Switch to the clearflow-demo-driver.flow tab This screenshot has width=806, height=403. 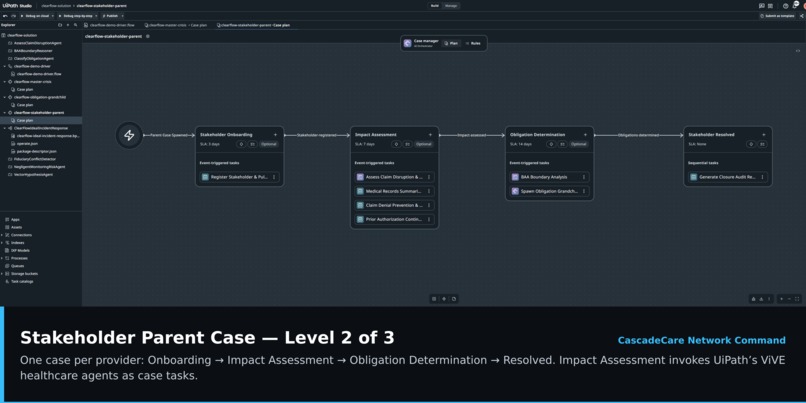point(109,25)
